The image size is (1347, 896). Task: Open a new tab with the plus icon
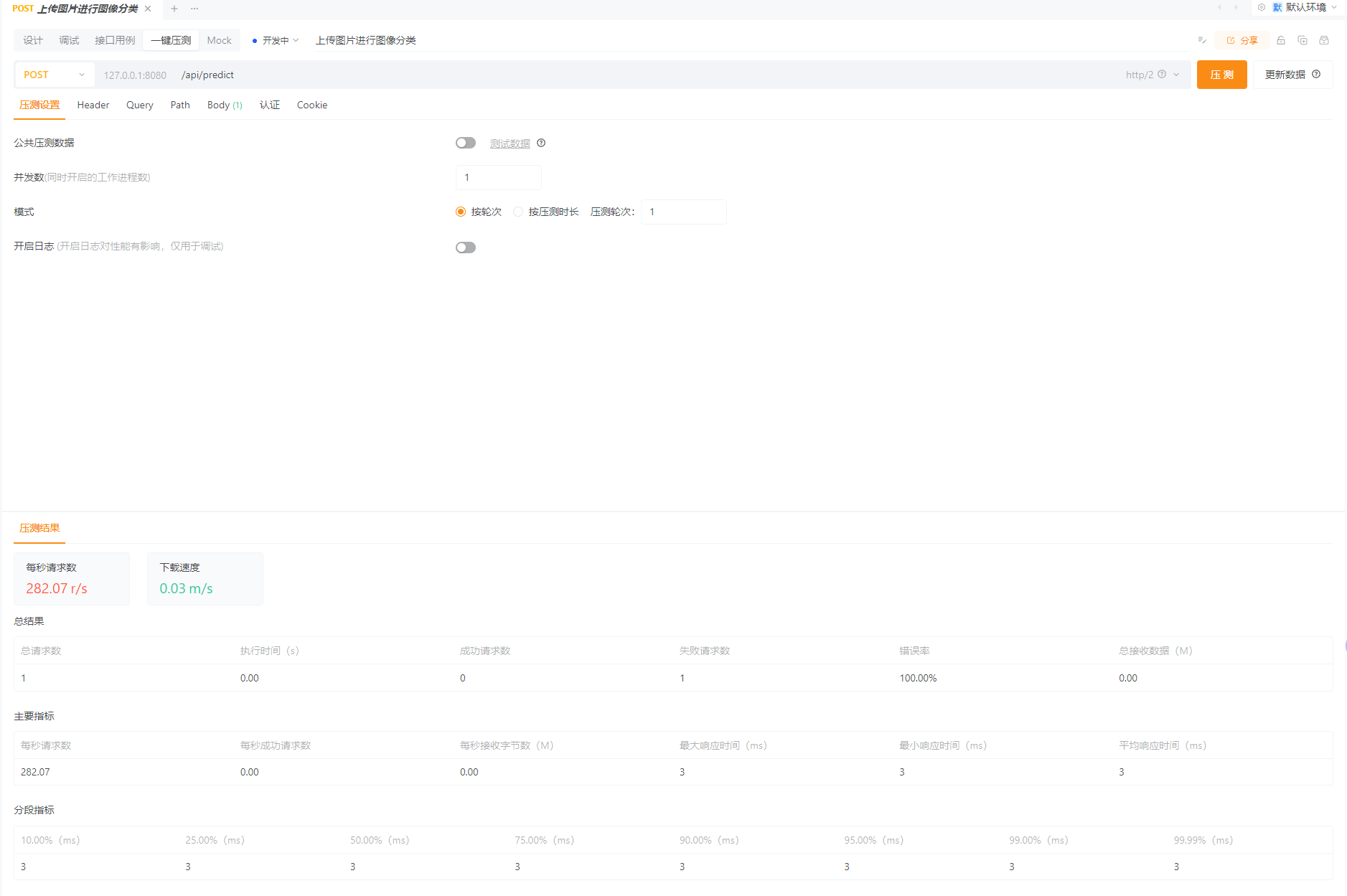tap(174, 9)
